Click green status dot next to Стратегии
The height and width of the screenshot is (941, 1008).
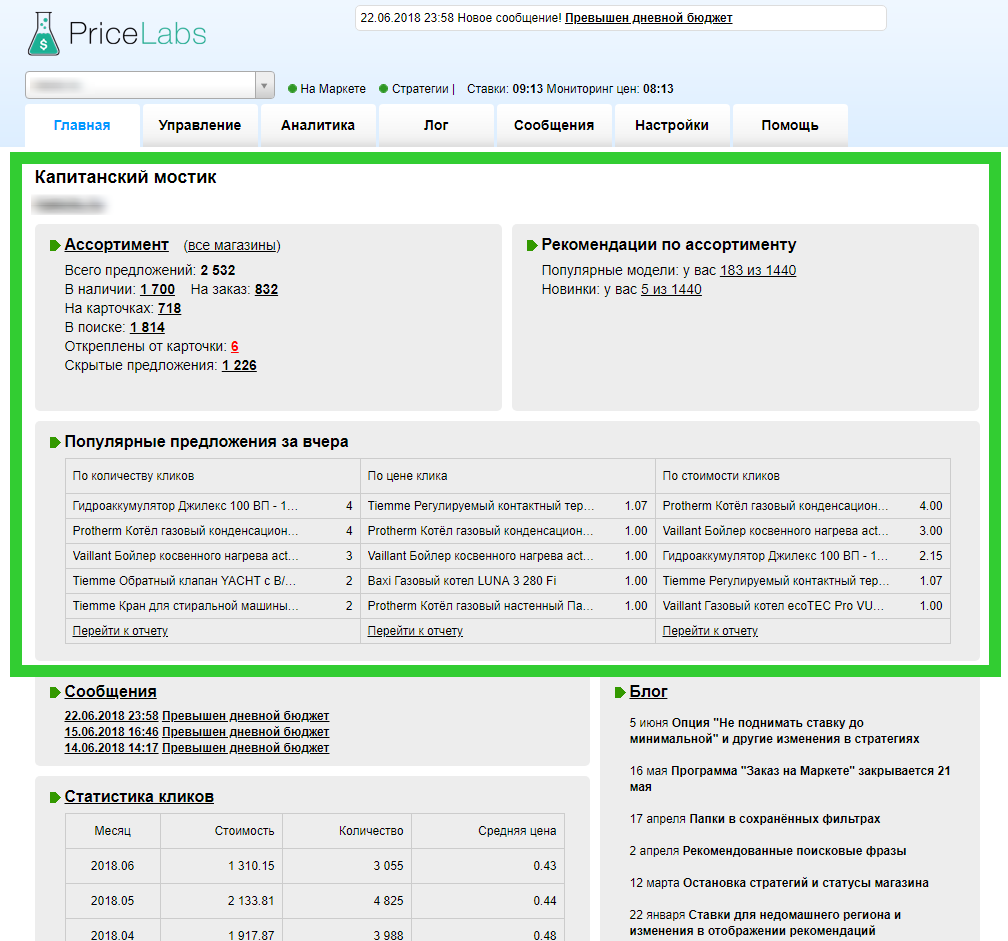pyautogui.click(x=384, y=89)
